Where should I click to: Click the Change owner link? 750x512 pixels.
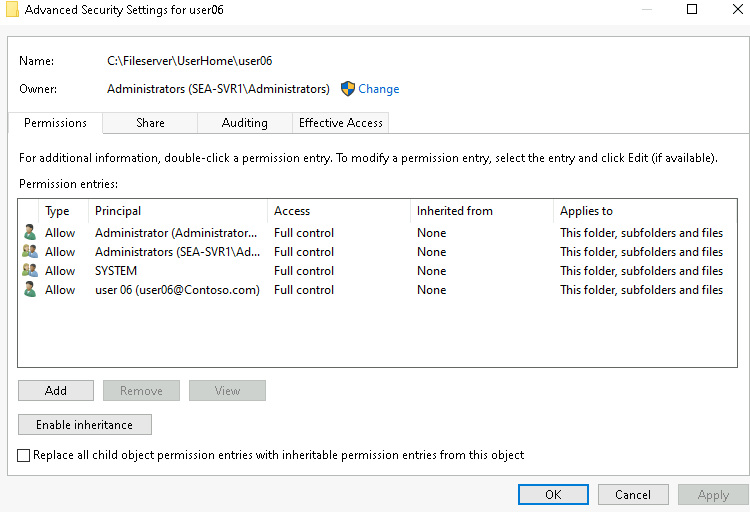[x=378, y=89]
